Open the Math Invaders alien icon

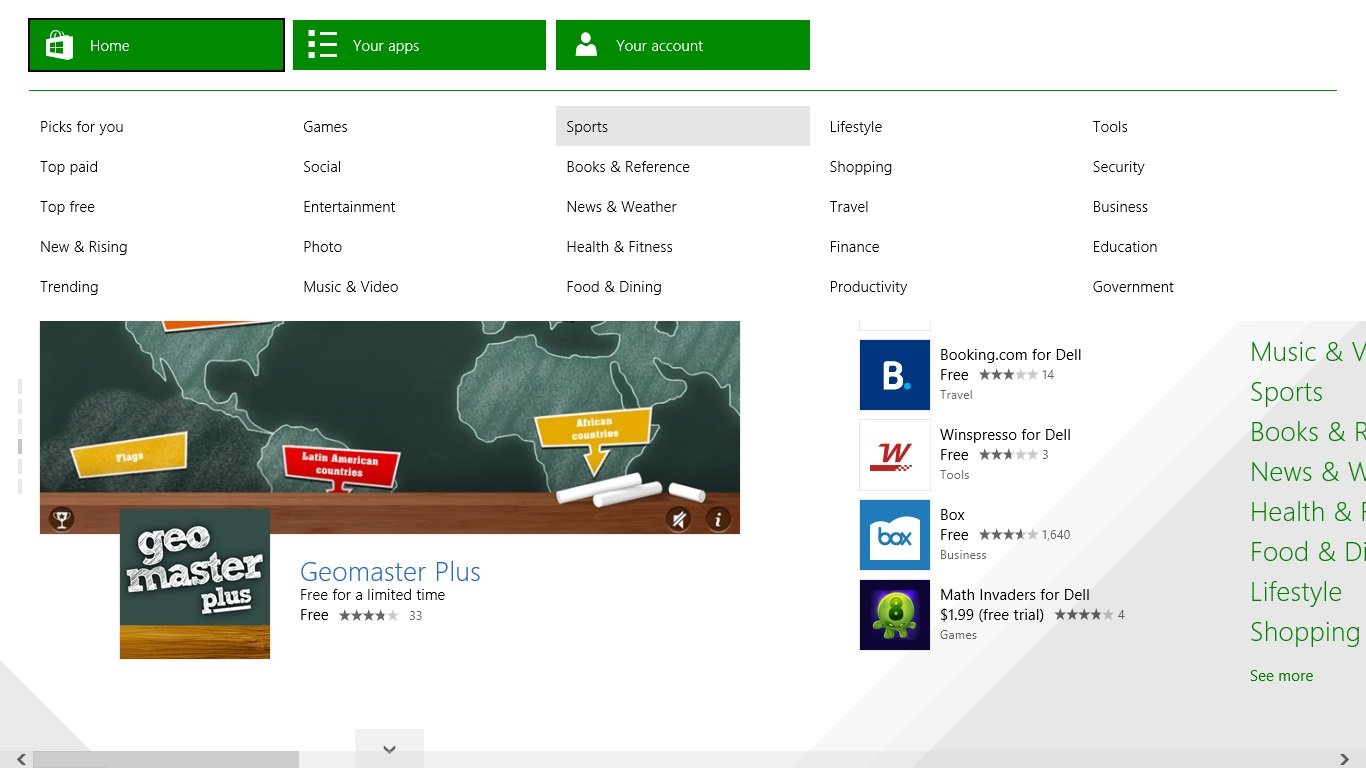click(x=895, y=615)
